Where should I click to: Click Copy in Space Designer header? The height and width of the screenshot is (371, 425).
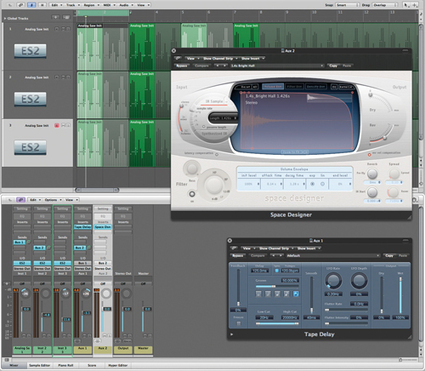pyautogui.click(x=333, y=66)
